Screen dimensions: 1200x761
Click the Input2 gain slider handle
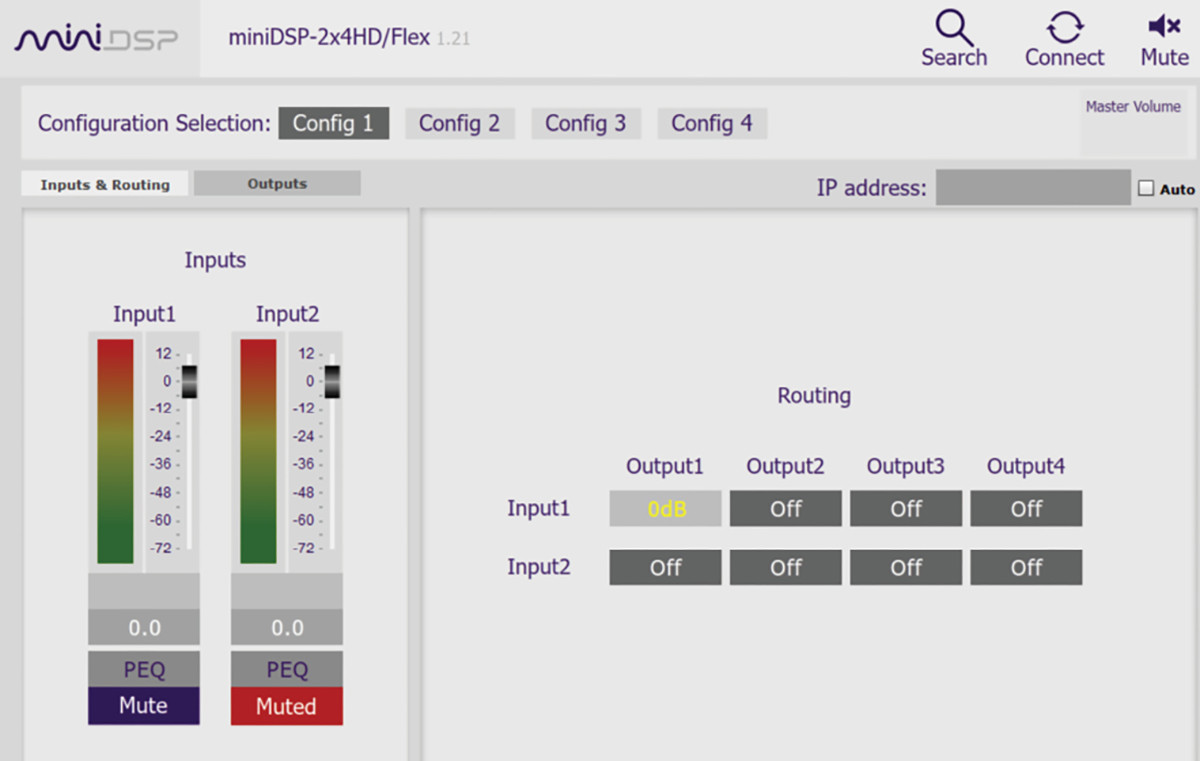pyautogui.click(x=332, y=381)
